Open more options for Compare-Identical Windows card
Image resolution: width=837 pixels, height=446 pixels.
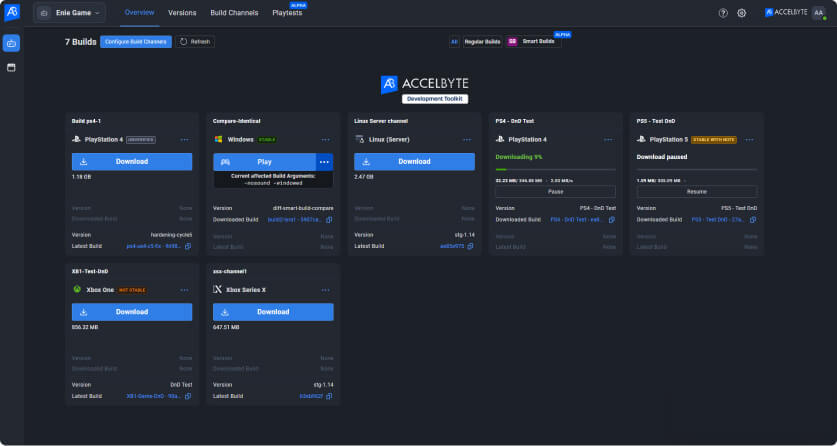[x=326, y=140]
